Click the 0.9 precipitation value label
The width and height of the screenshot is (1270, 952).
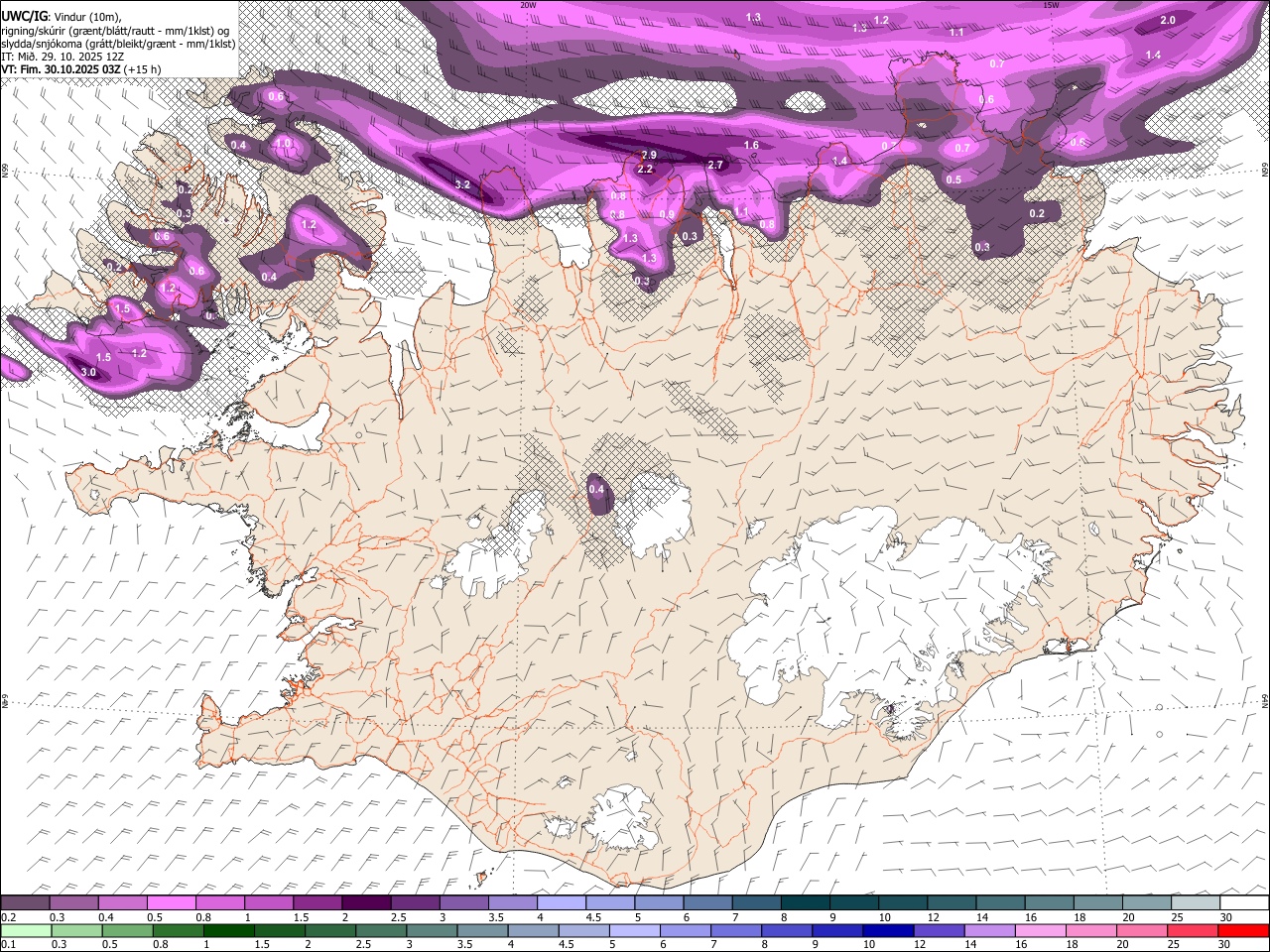pyautogui.click(x=667, y=214)
